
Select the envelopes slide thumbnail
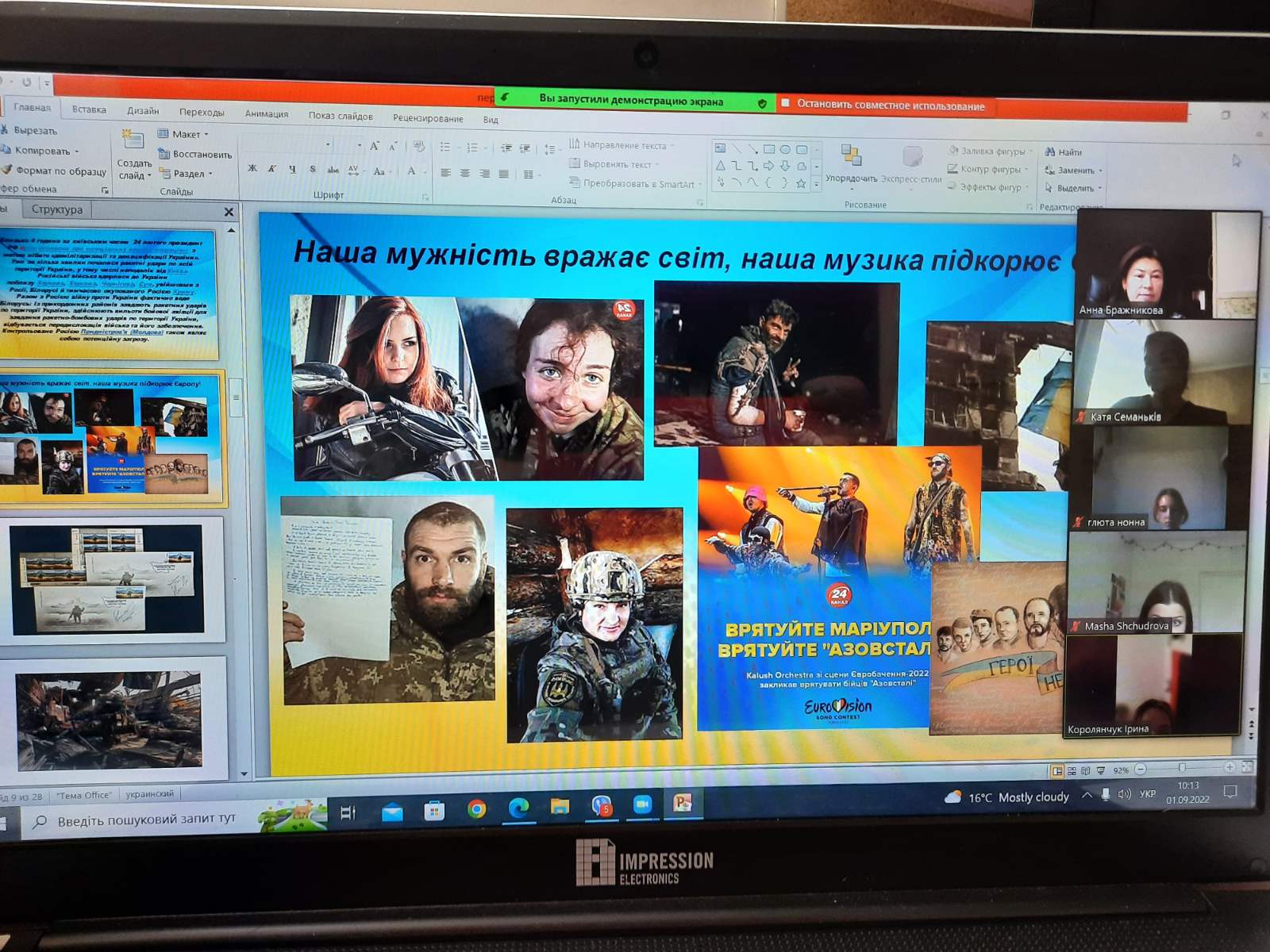pyautogui.click(x=111, y=579)
